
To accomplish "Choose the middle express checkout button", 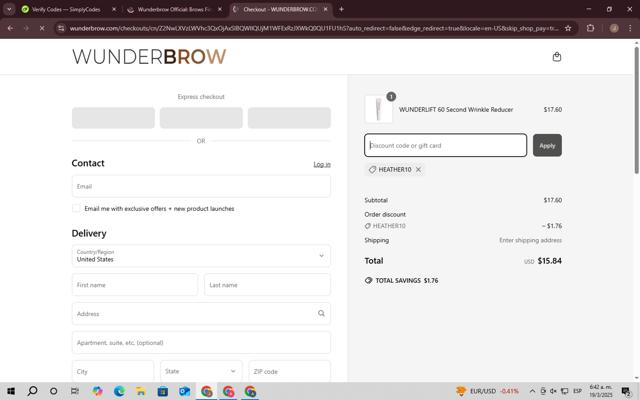I will pos(201,118).
